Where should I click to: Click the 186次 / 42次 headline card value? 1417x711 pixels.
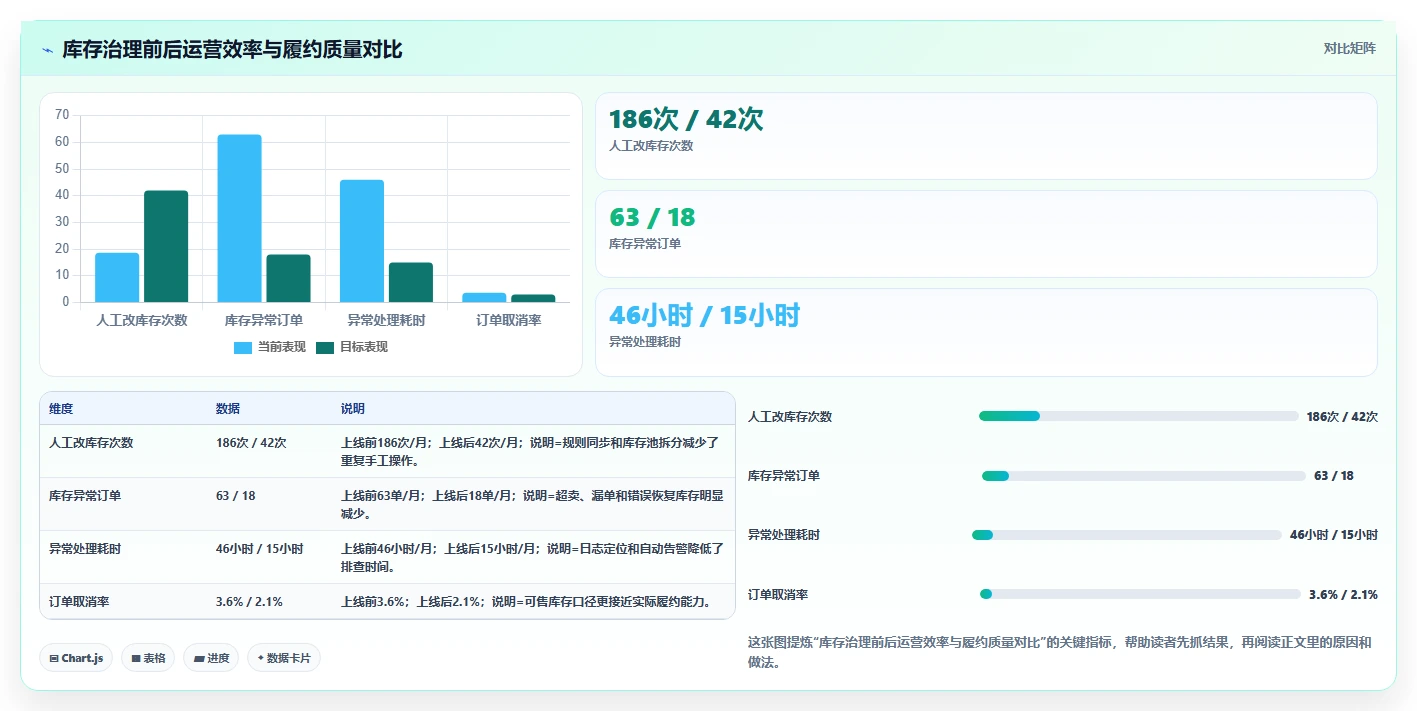coord(686,119)
